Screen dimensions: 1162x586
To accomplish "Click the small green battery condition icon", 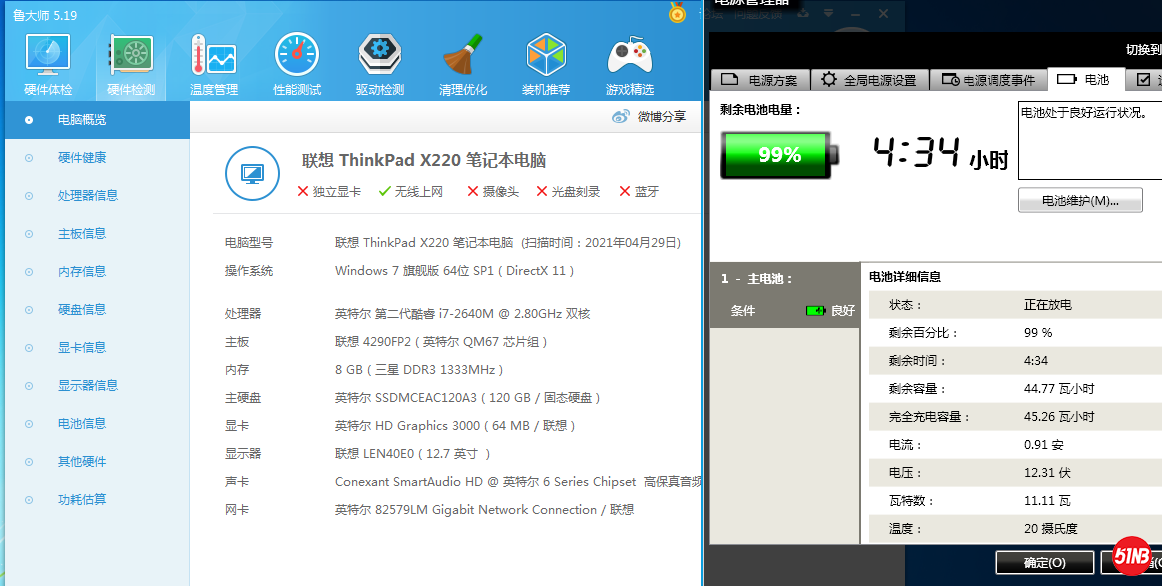I will pos(815,310).
